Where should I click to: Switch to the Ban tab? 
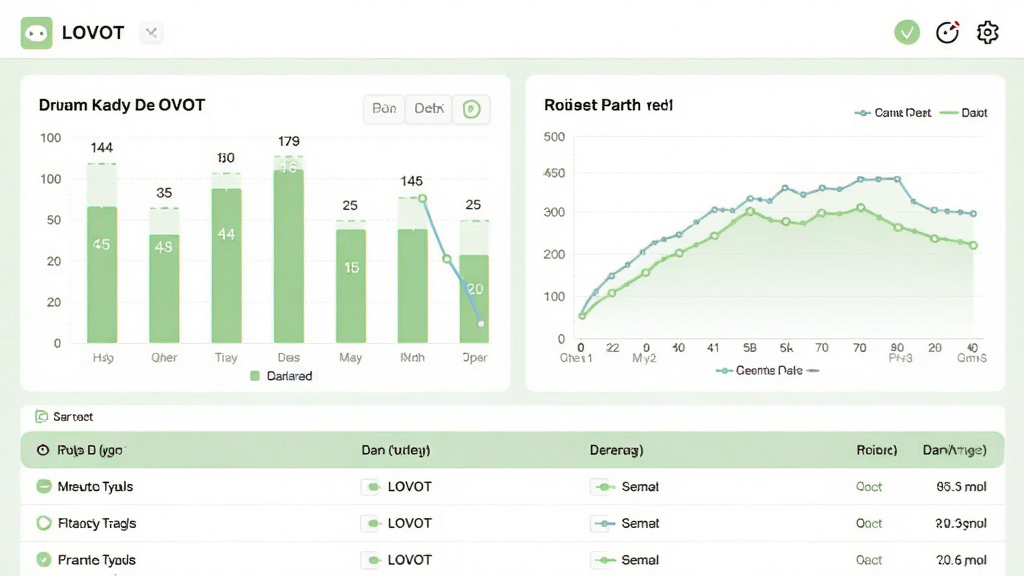click(x=384, y=108)
